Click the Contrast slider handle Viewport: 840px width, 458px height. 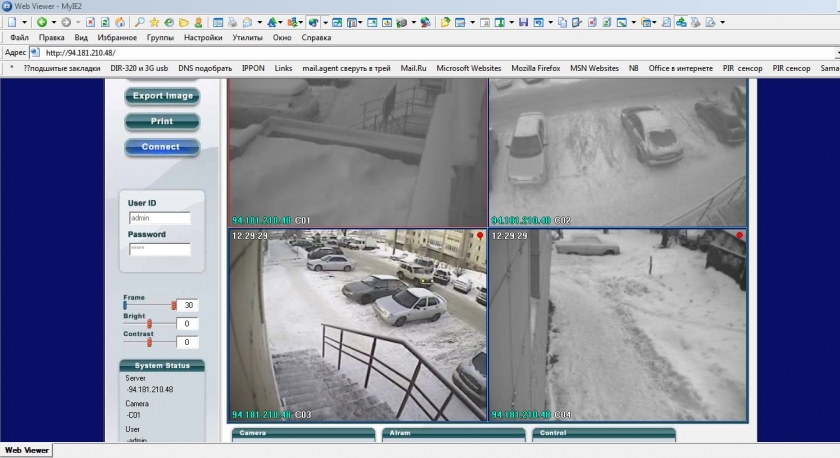(149, 342)
